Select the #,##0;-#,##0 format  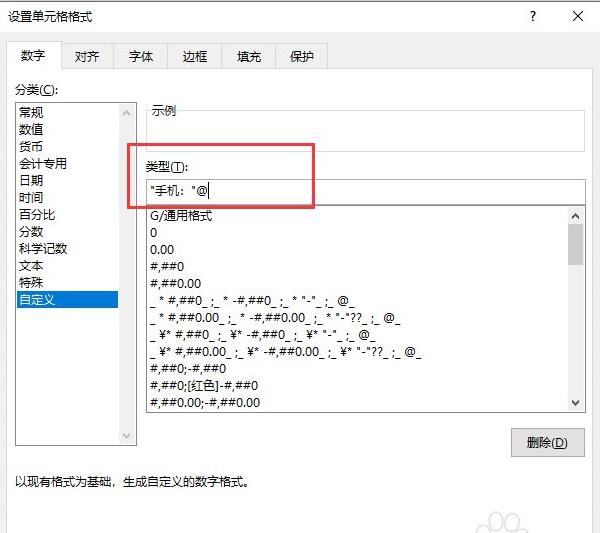point(358,368)
